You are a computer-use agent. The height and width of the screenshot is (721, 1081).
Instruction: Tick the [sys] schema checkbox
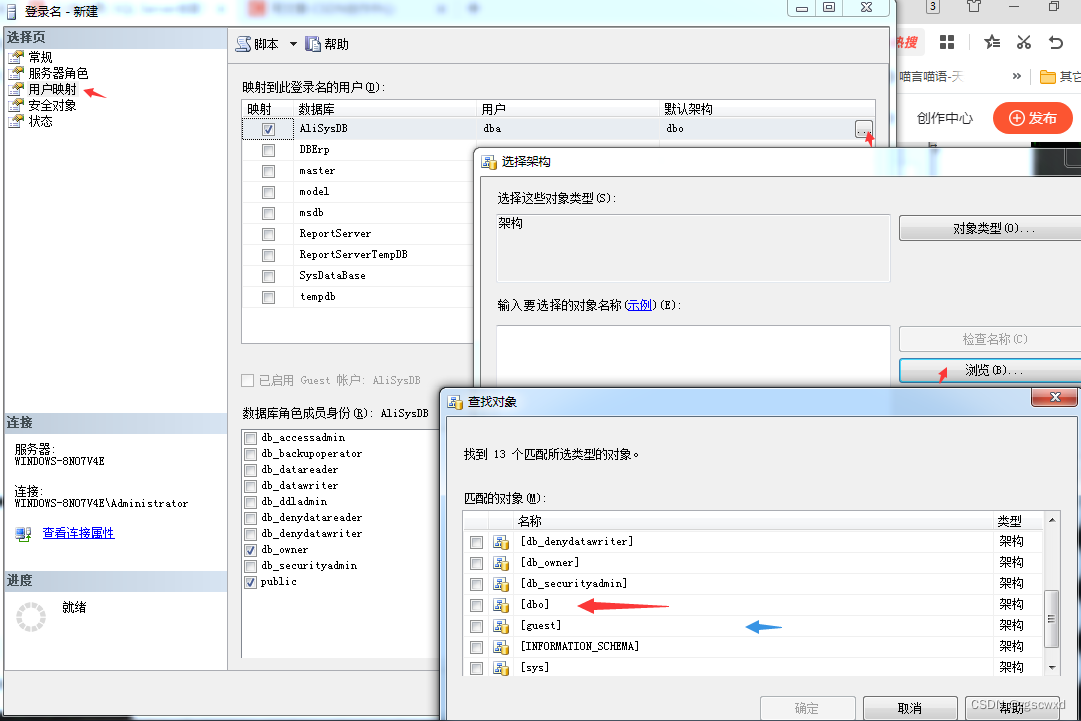tap(476, 668)
